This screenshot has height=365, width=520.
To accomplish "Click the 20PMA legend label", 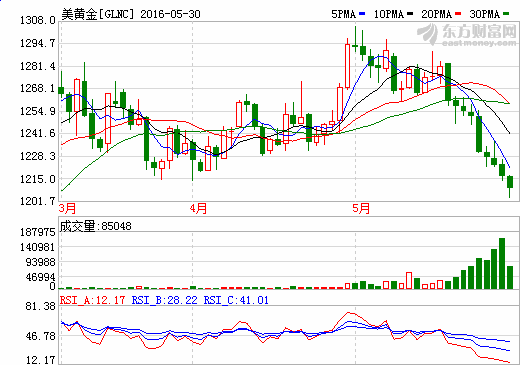I will pos(436,14).
